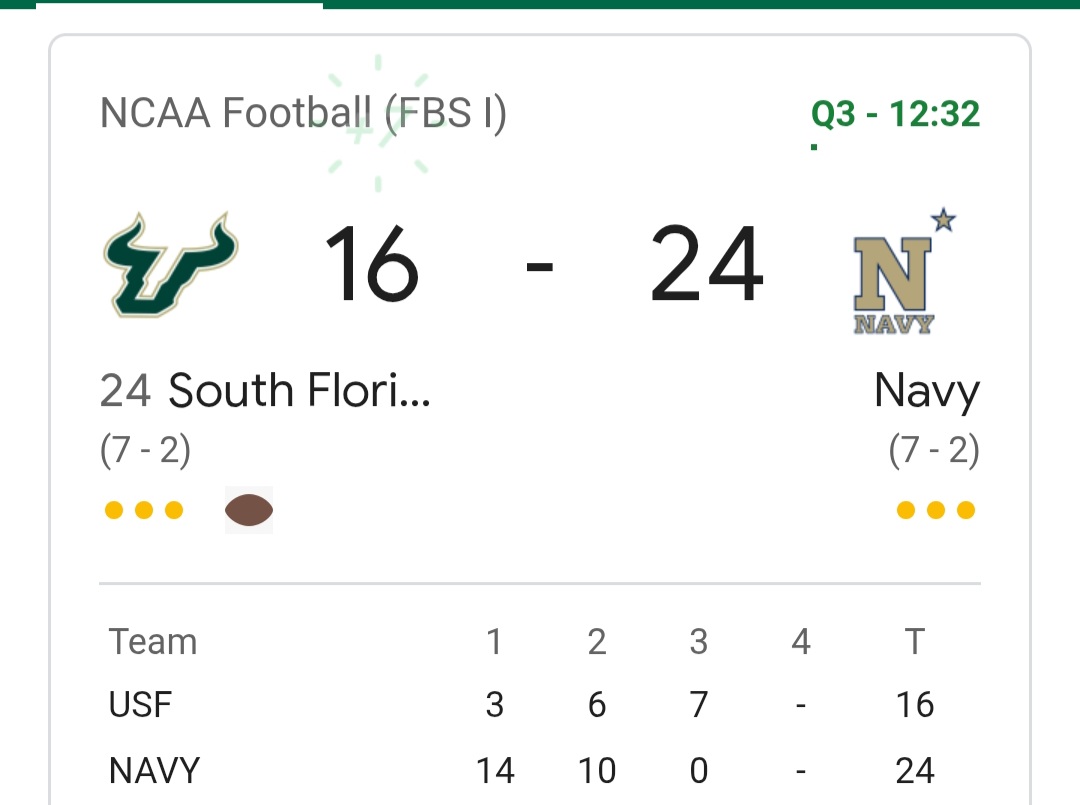1080x805 pixels.
Task: Select the active tab underline at top
Action: [x=179, y=4]
